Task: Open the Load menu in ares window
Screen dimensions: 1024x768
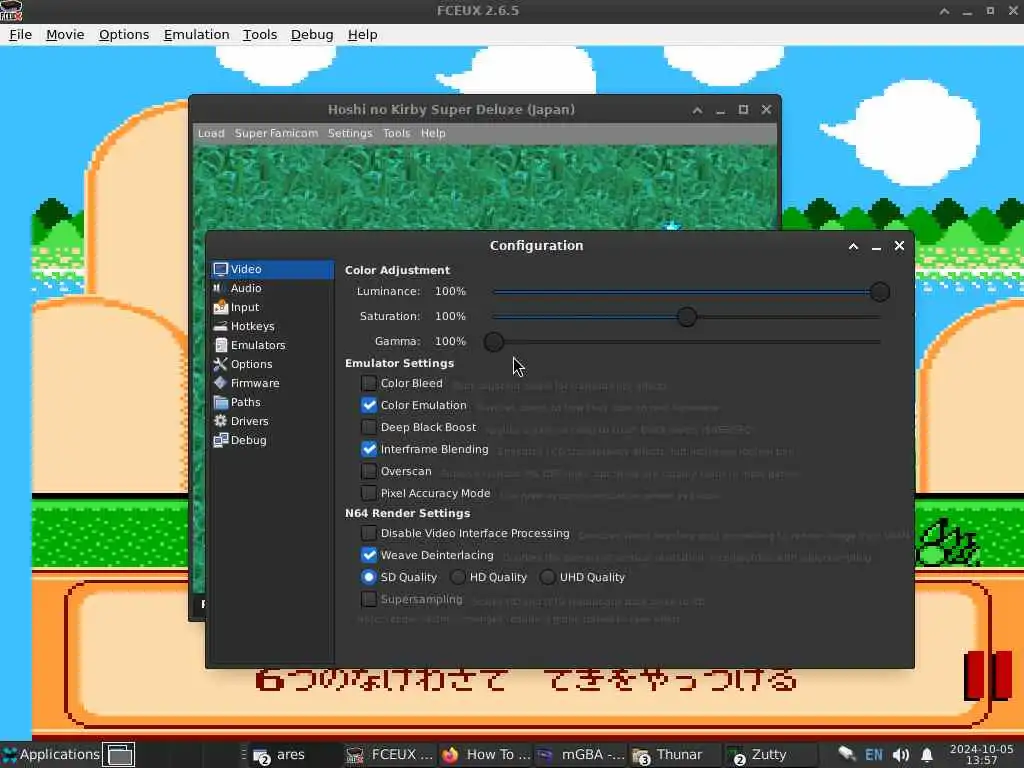Action: [211, 133]
